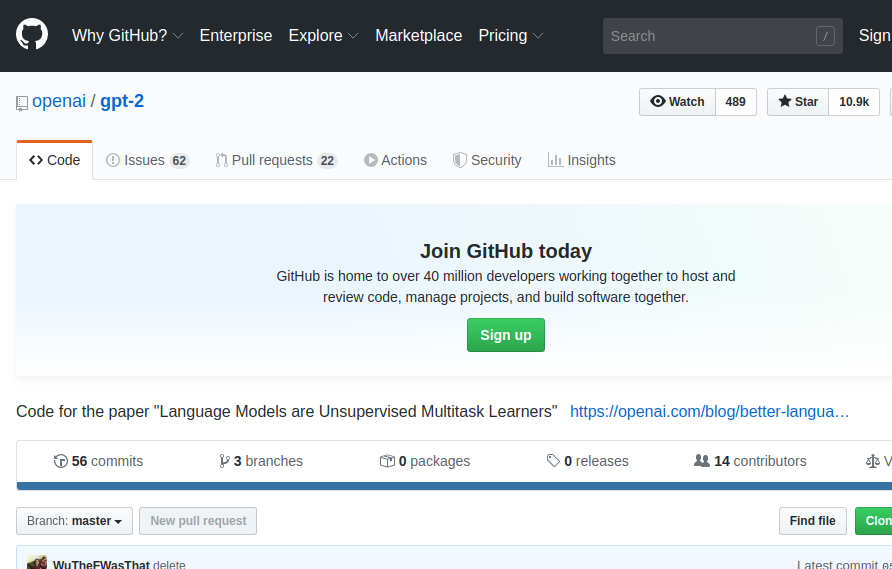Click the Find file button
This screenshot has width=892, height=569.
[x=812, y=521]
